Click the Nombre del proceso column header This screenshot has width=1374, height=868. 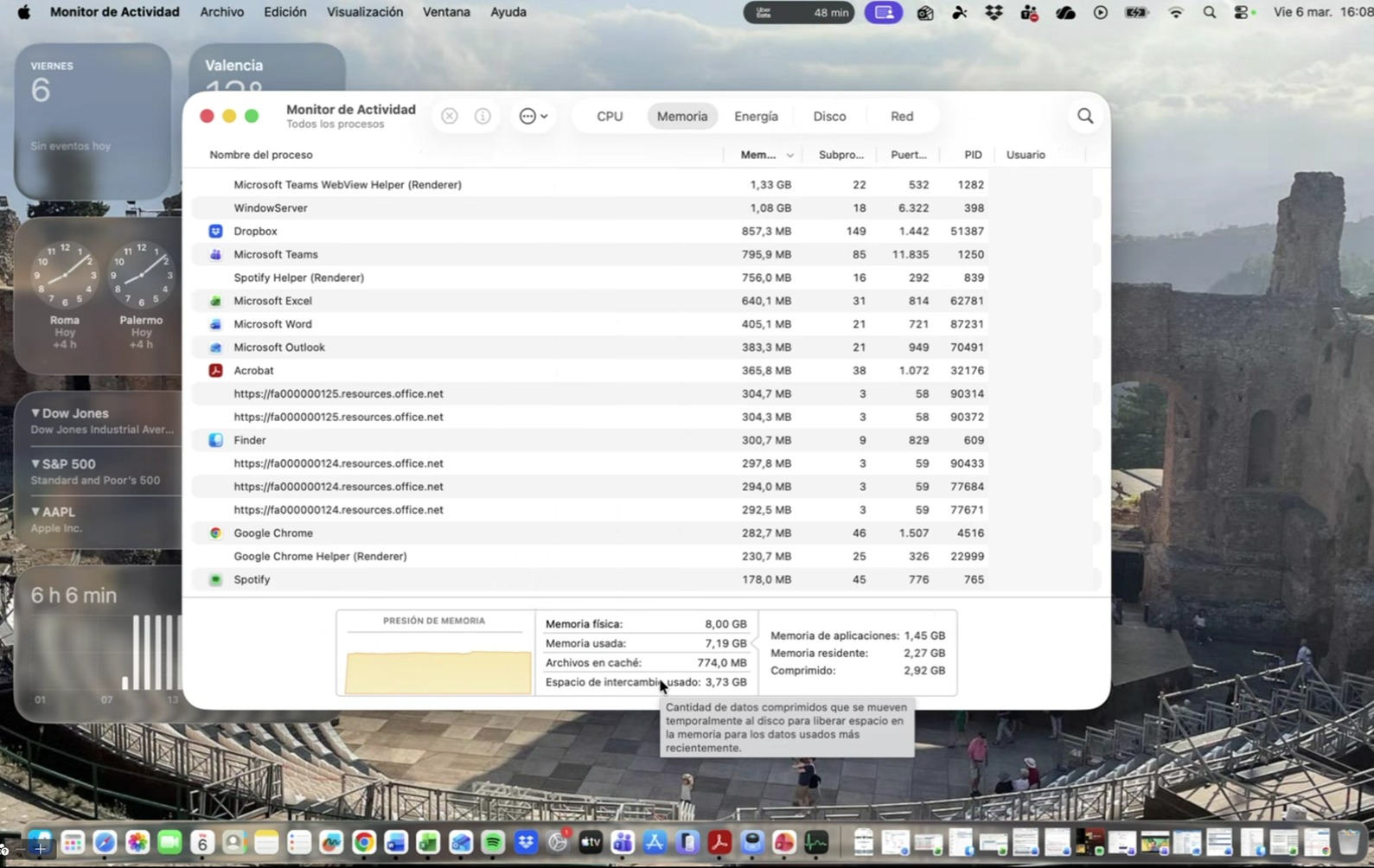click(x=261, y=155)
